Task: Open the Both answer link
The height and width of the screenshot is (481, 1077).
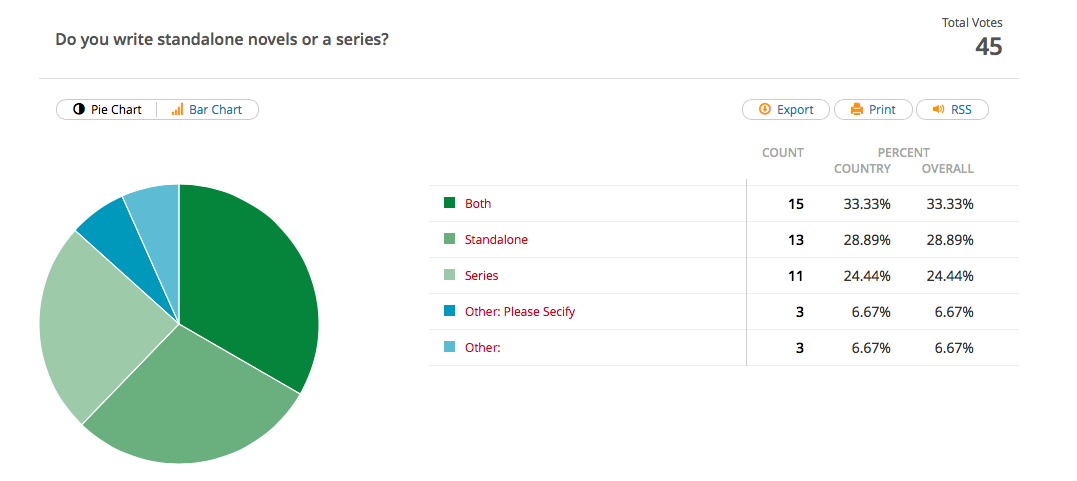Action: coord(478,204)
